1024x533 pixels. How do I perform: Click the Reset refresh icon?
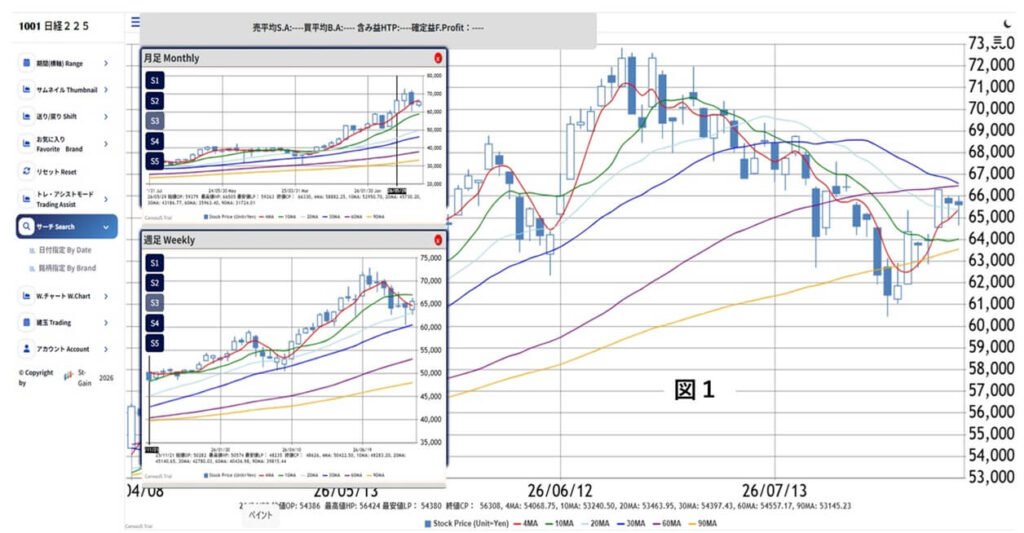[x=26, y=171]
